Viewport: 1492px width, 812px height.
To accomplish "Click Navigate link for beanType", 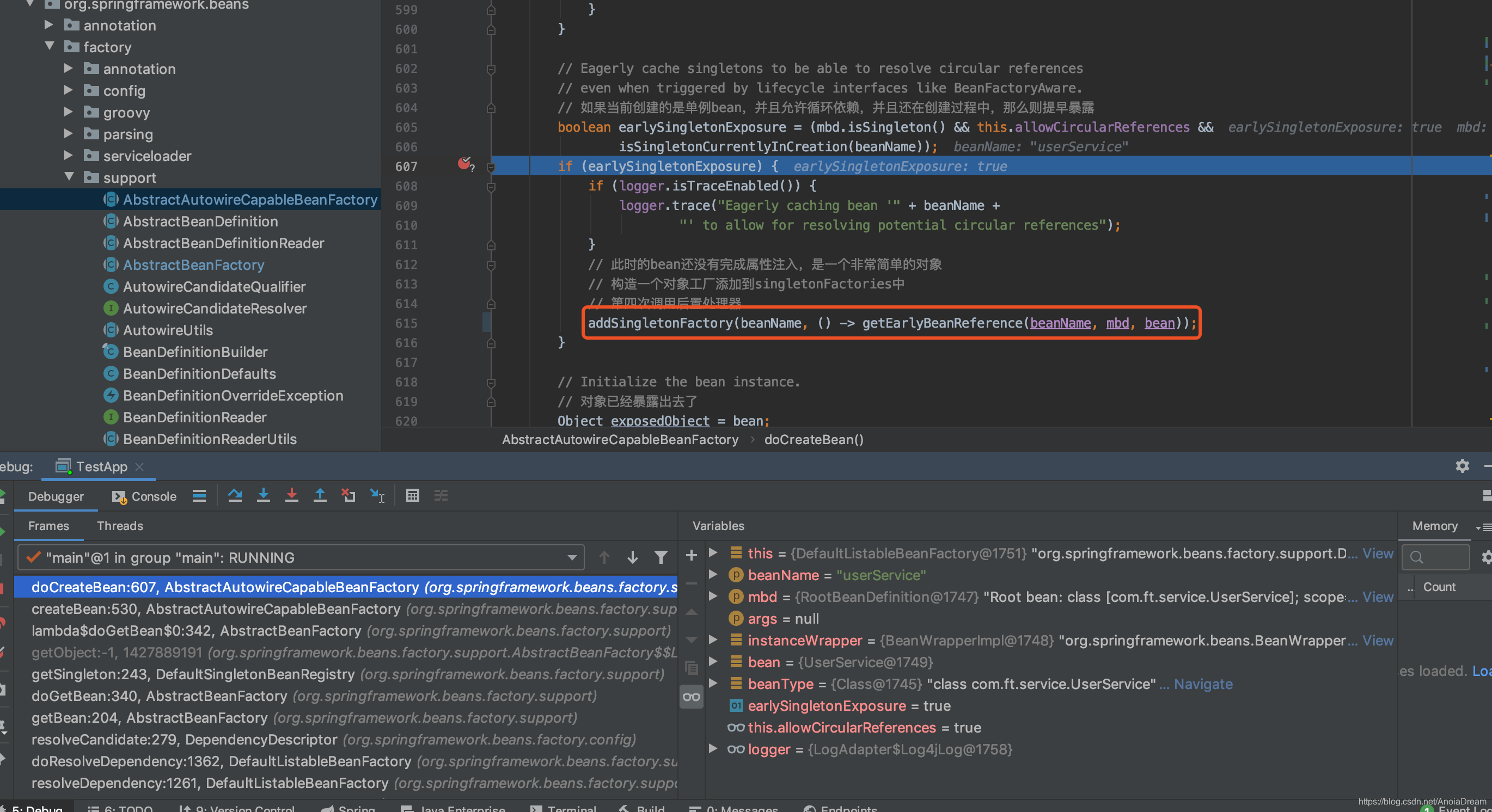I will (x=1203, y=684).
